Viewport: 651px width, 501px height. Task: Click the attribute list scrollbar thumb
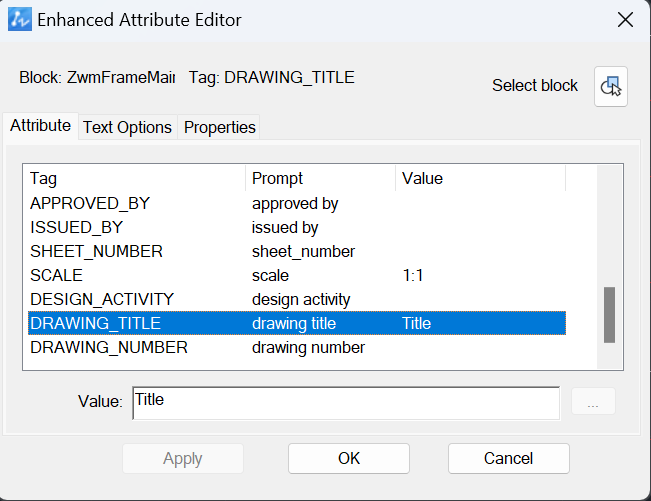point(609,315)
